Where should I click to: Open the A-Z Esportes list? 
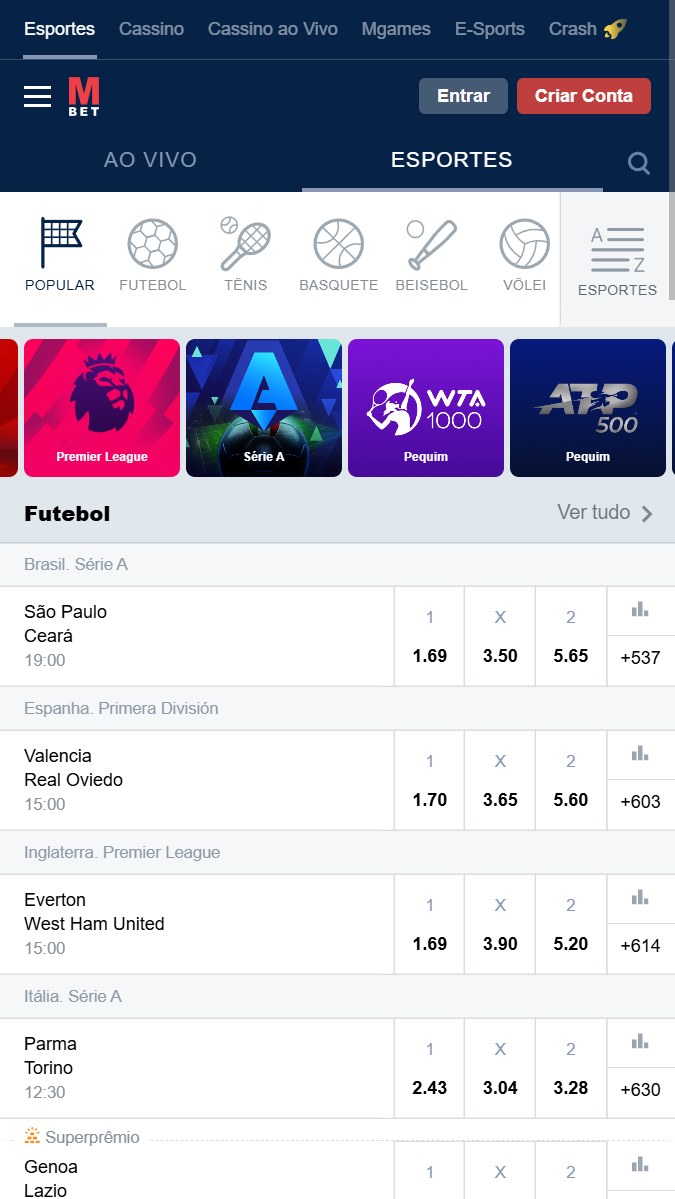pos(617,260)
